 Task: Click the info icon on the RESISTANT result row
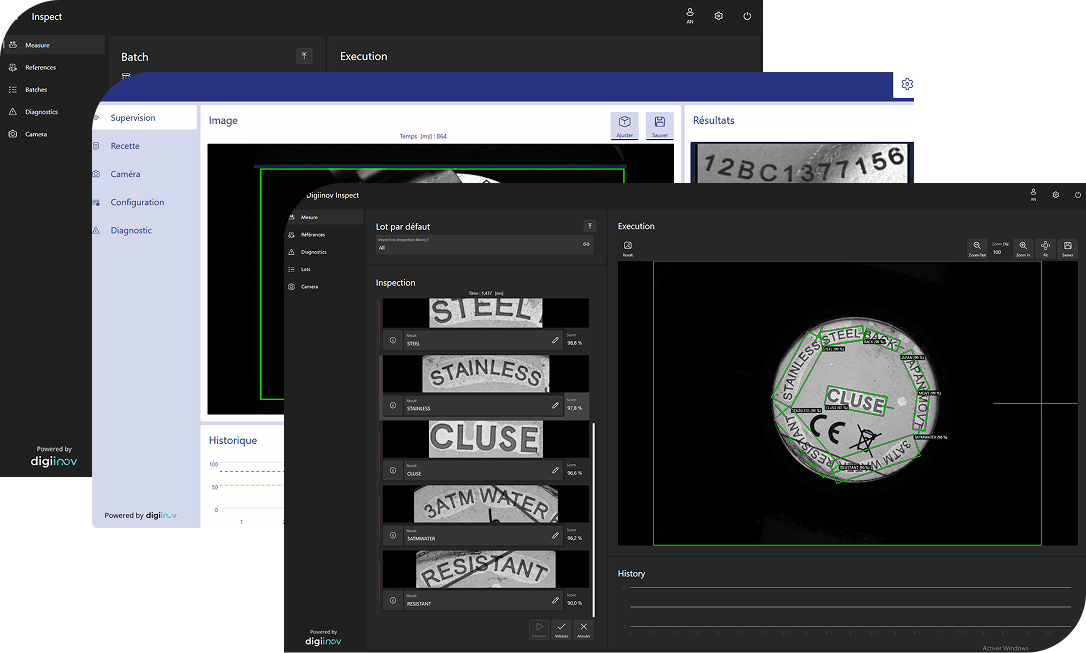coord(393,600)
